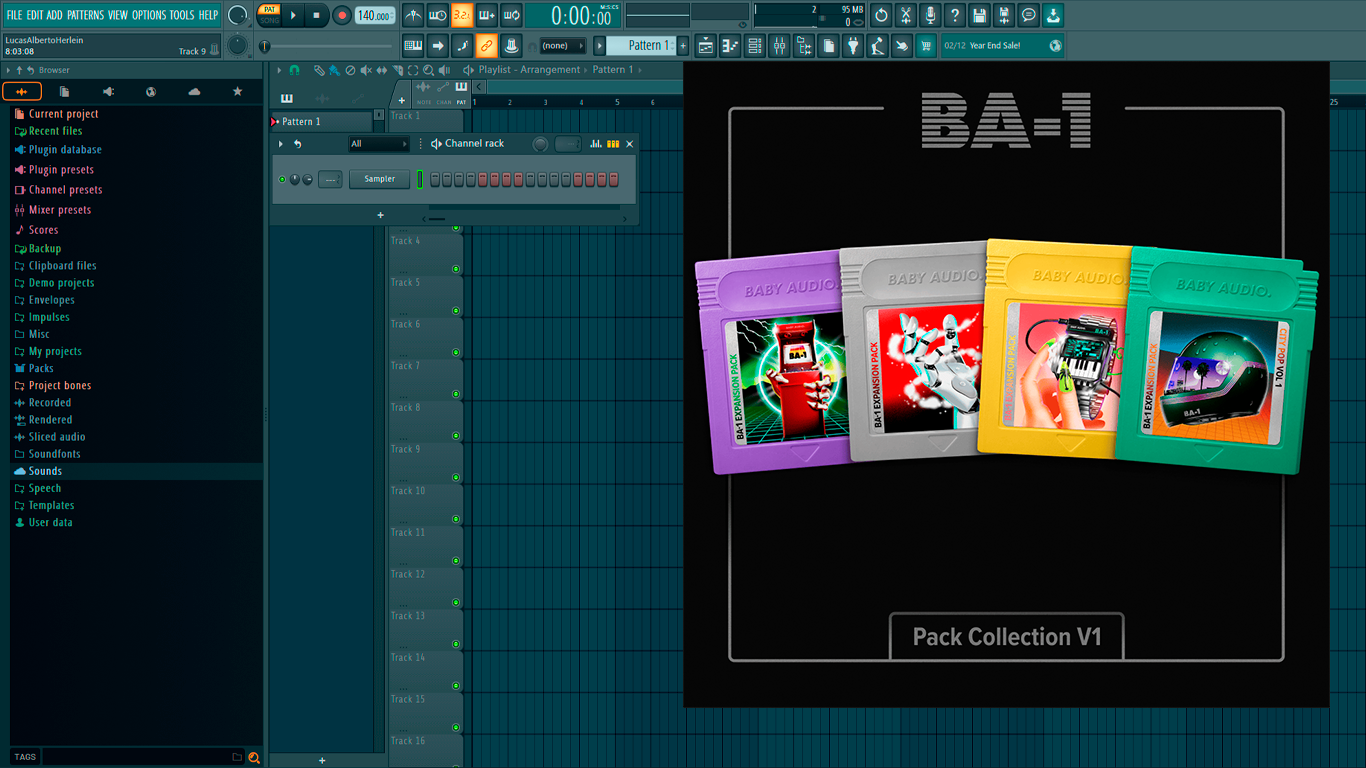
Task: Disable the orange link note/multilink button
Action: click(487, 45)
